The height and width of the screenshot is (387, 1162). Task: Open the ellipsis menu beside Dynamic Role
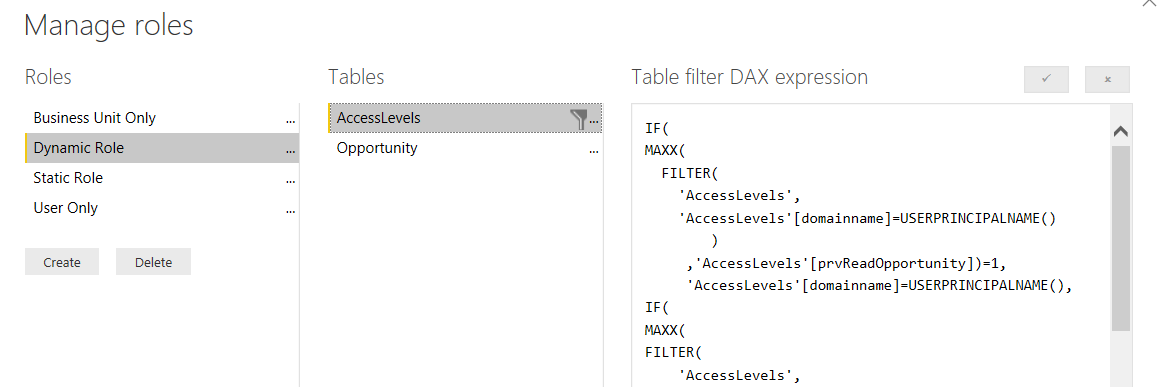click(290, 150)
